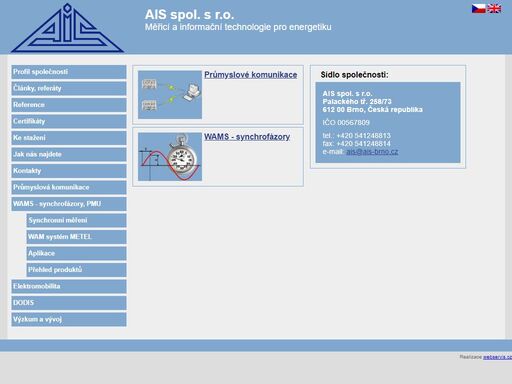
Task: Open DODIS menu item
Action: tap(69, 303)
